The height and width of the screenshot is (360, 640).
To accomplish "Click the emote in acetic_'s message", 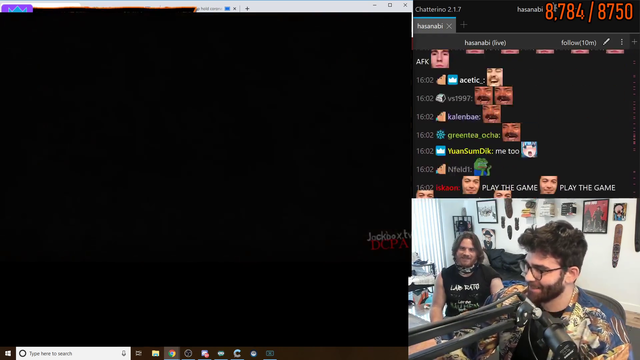I will coord(495,77).
